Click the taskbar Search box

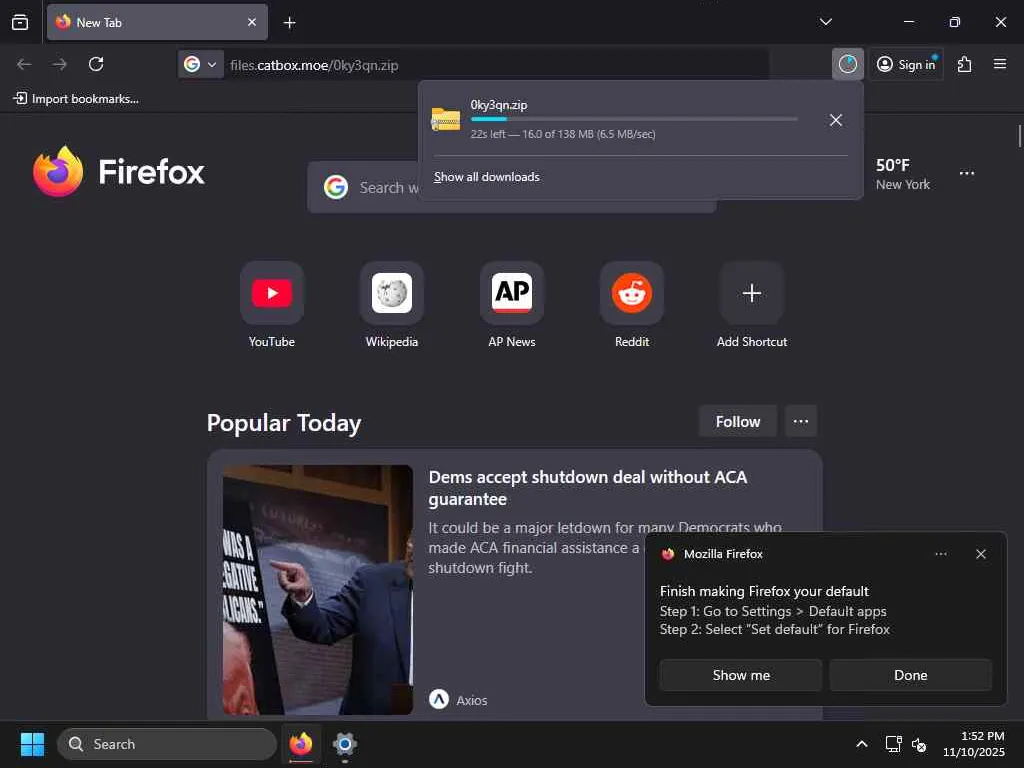167,744
